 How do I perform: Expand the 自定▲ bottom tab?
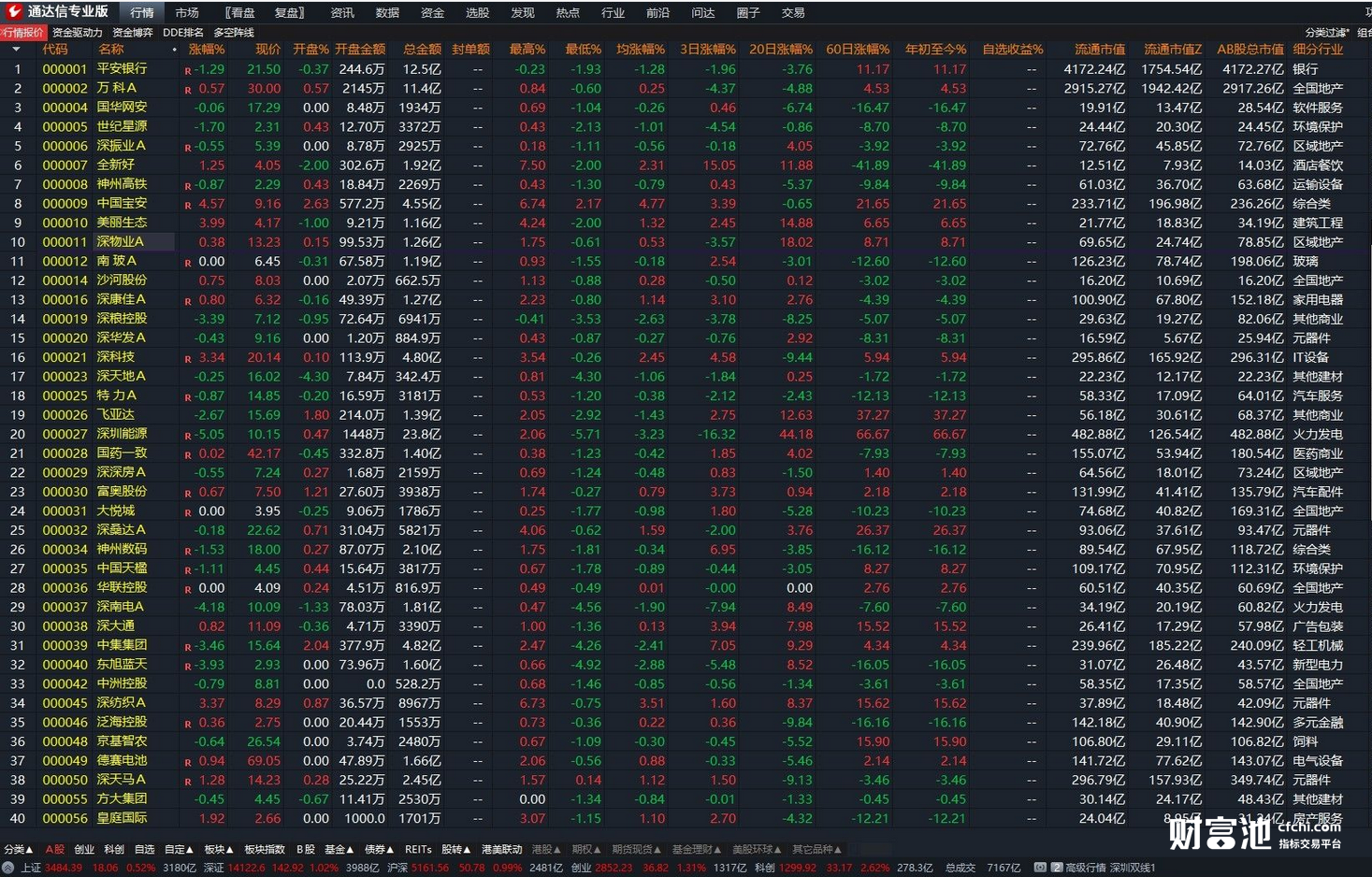(x=179, y=850)
